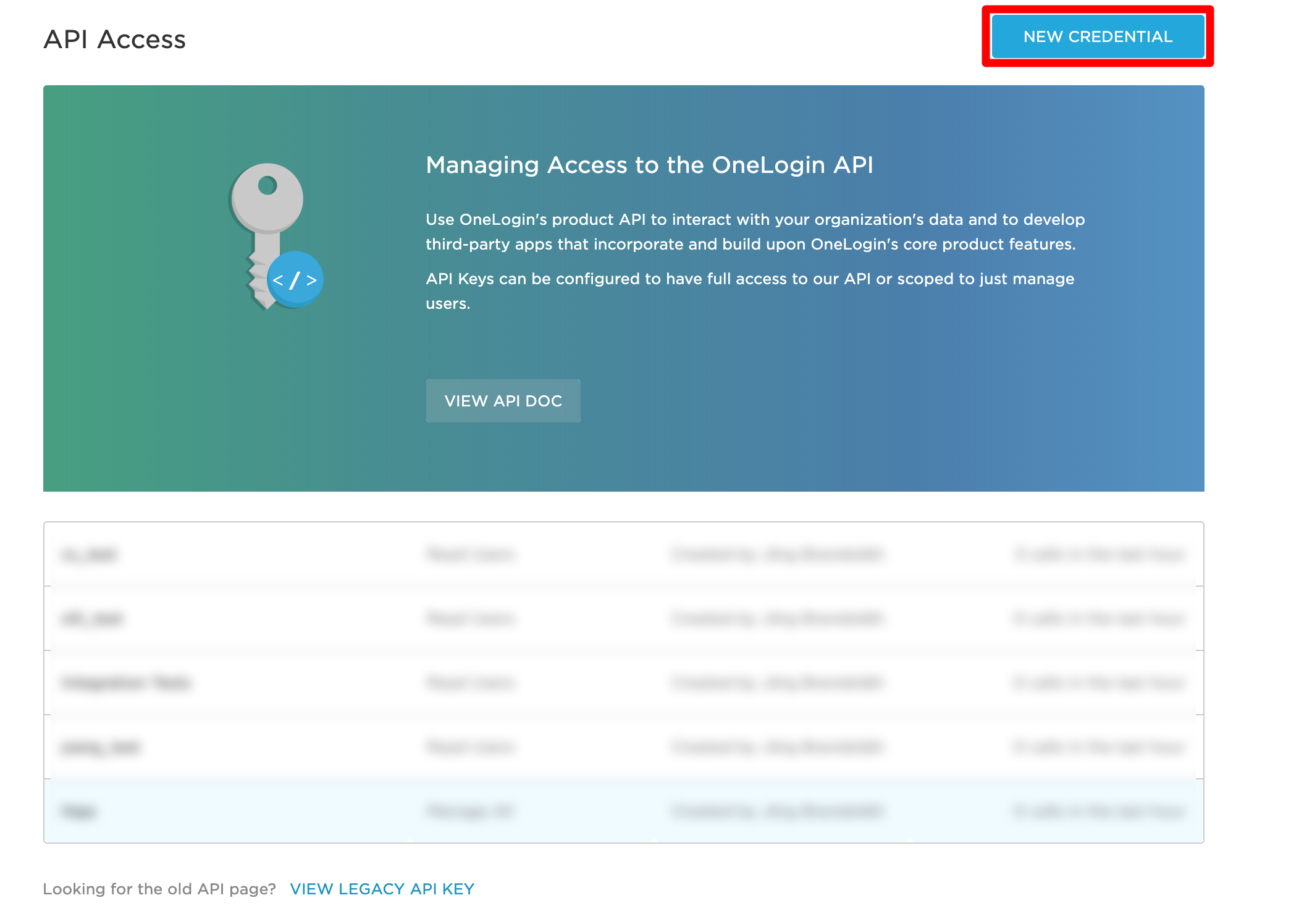Open the API documentation via VIEW API DOC
Screen dimensions: 1291x924
(x=503, y=401)
